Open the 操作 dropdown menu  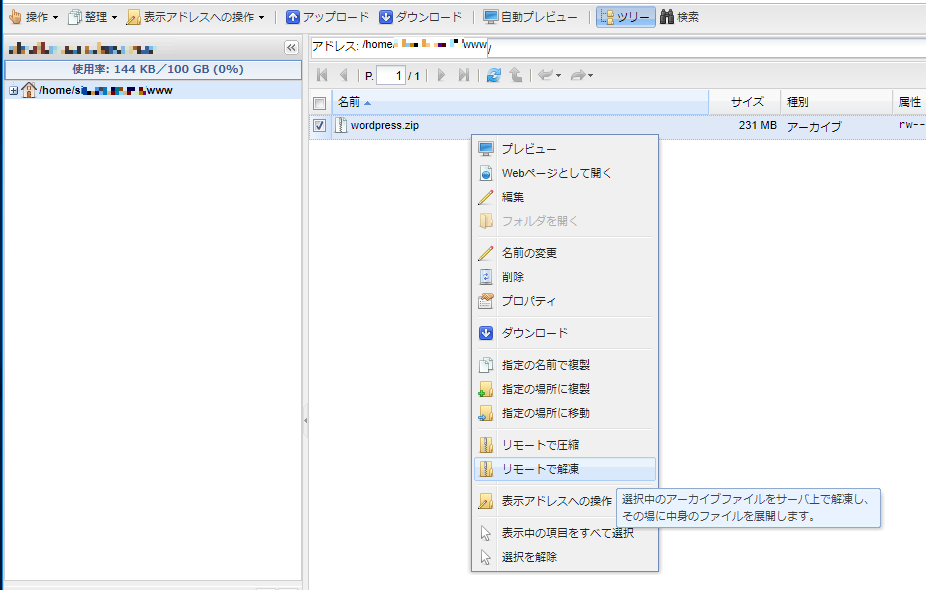(x=34, y=17)
